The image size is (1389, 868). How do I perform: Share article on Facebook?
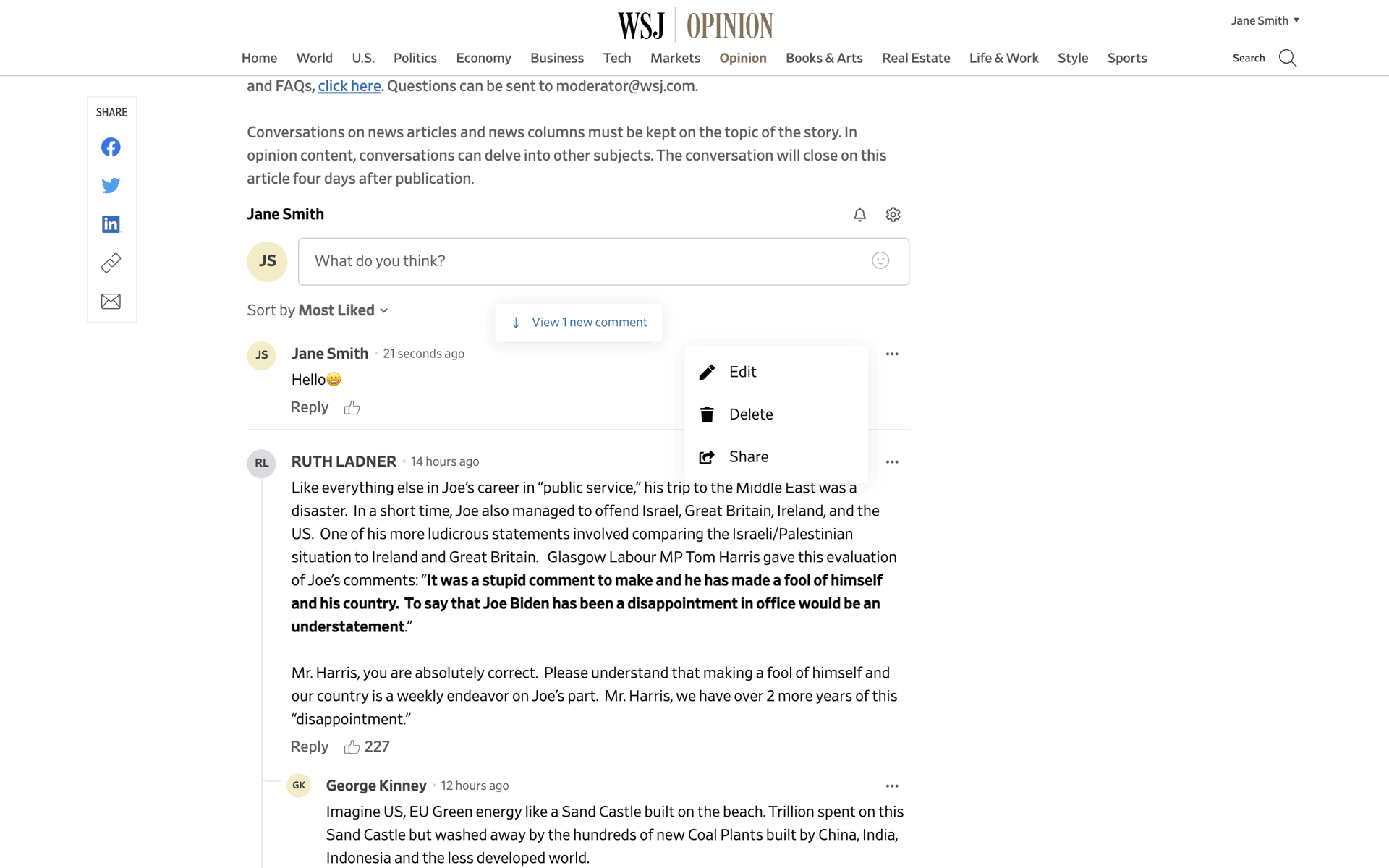click(x=111, y=148)
